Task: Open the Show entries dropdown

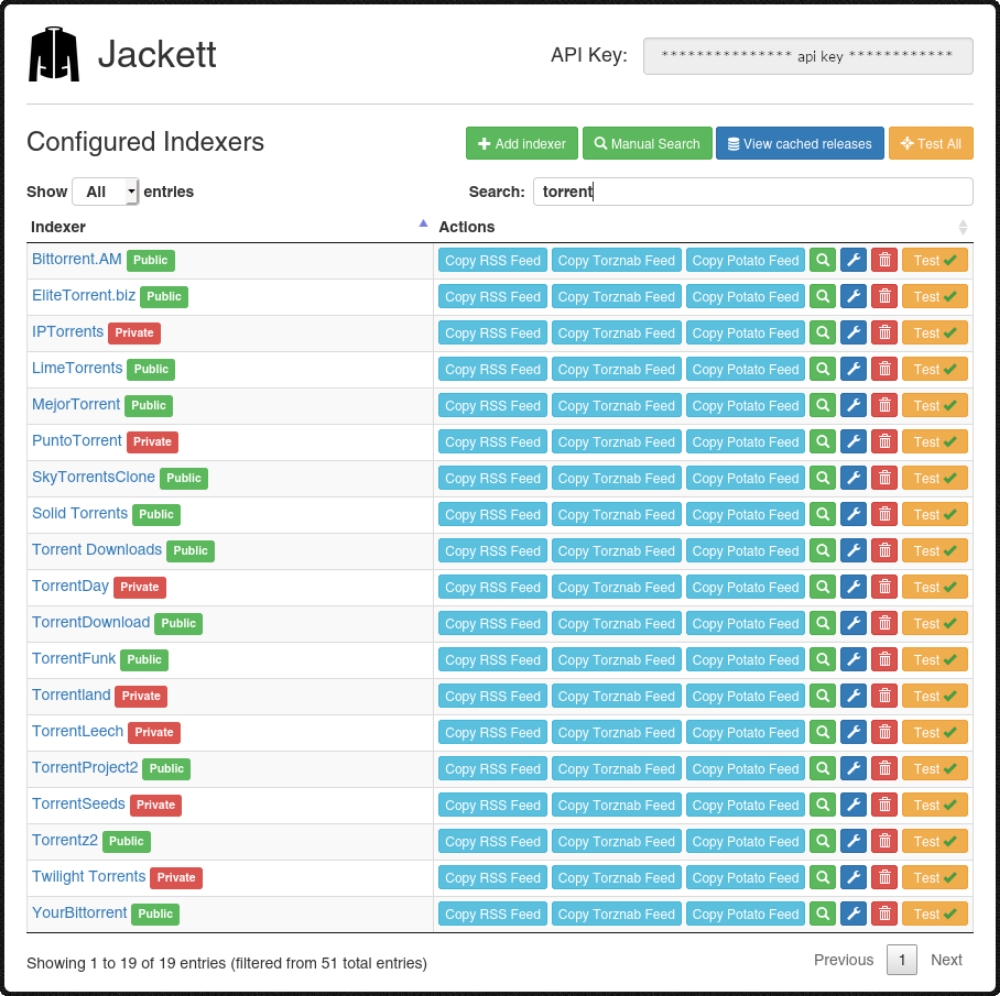Action: tap(105, 191)
